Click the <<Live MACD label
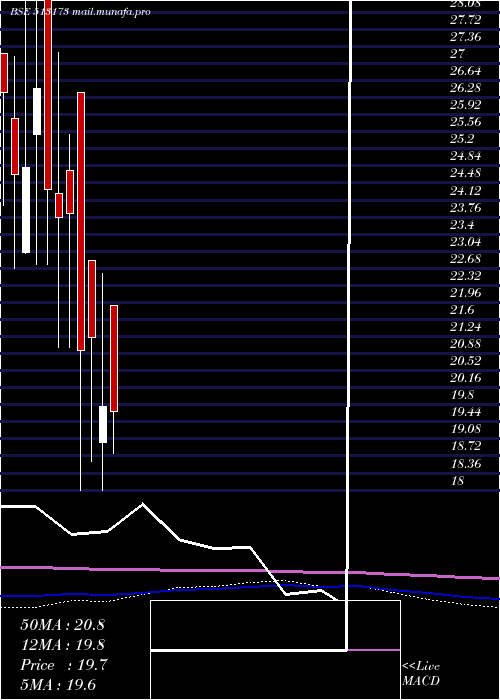 (x=421, y=674)
